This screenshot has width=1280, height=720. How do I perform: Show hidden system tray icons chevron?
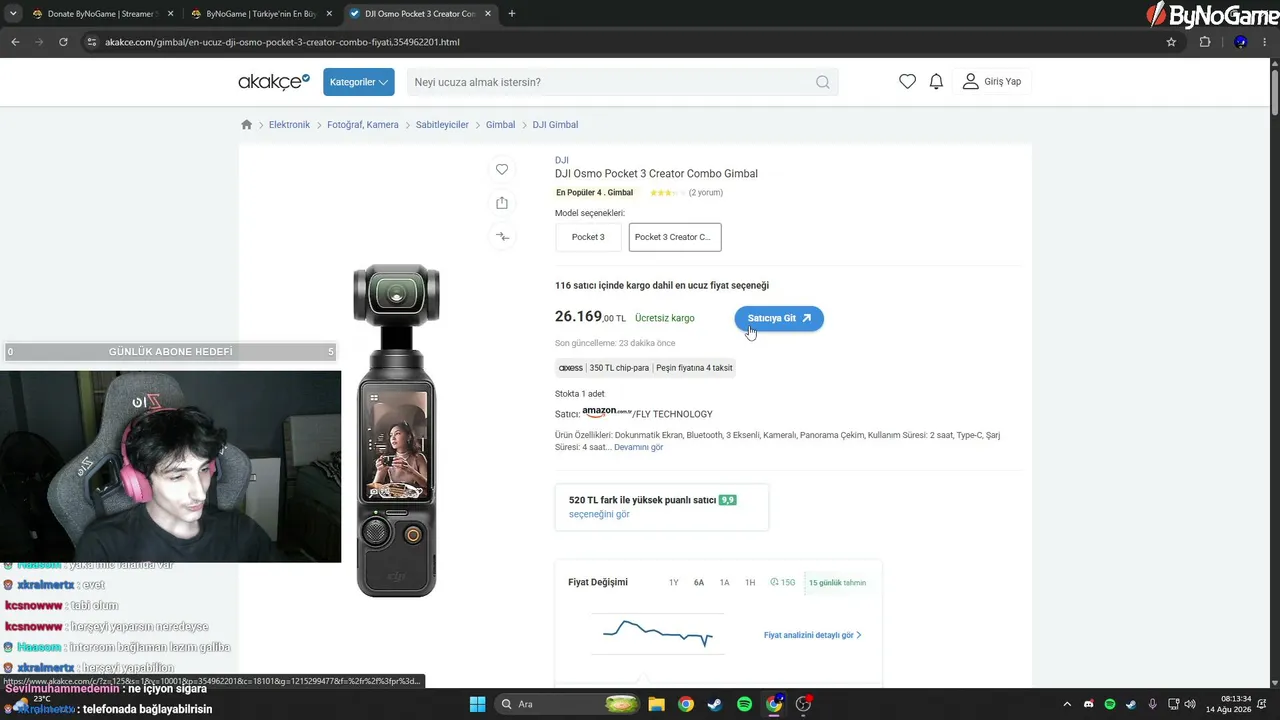click(1067, 704)
